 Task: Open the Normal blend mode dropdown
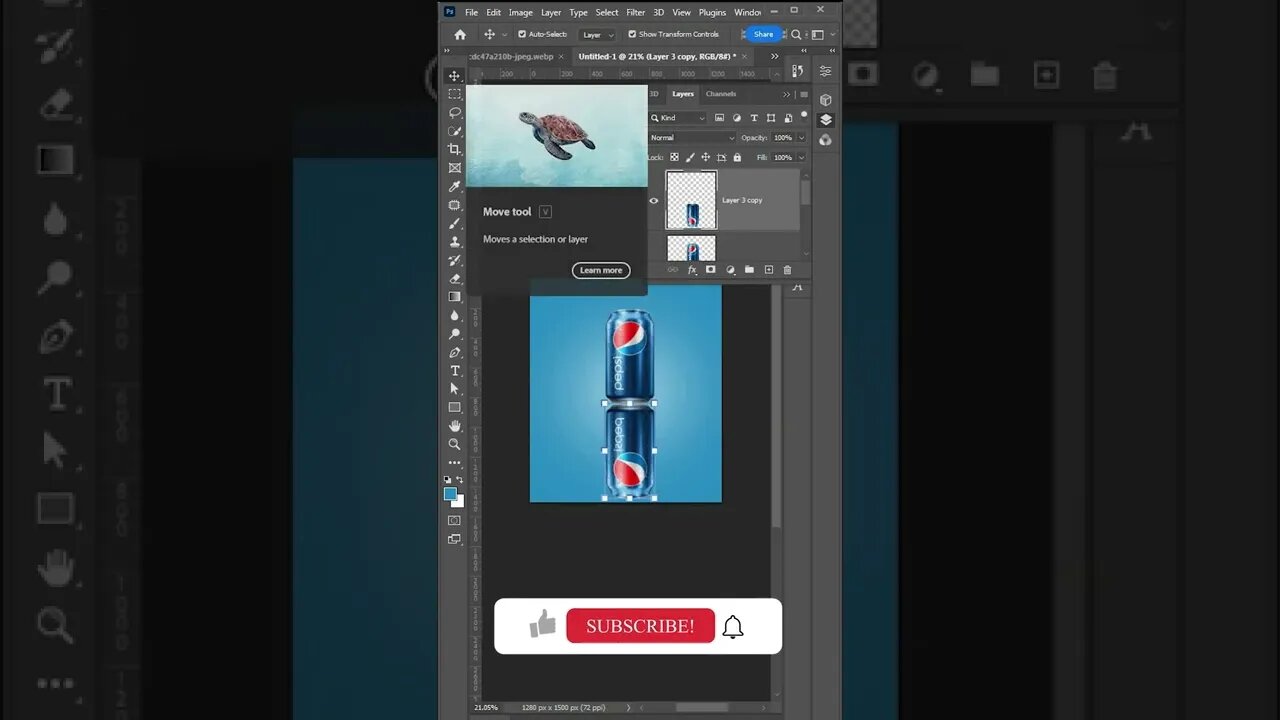coord(692,138)
